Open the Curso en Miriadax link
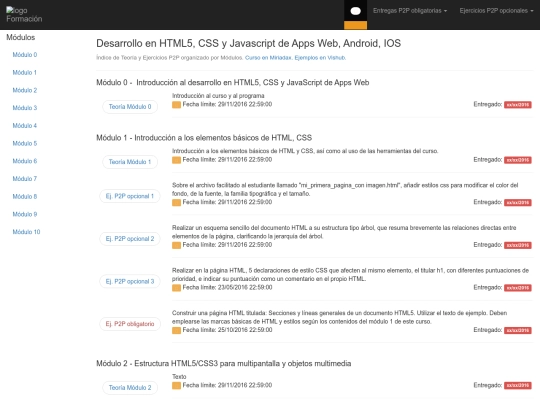Image resolution: width=540 pixels, height=405 pixels. coord(268,58)
